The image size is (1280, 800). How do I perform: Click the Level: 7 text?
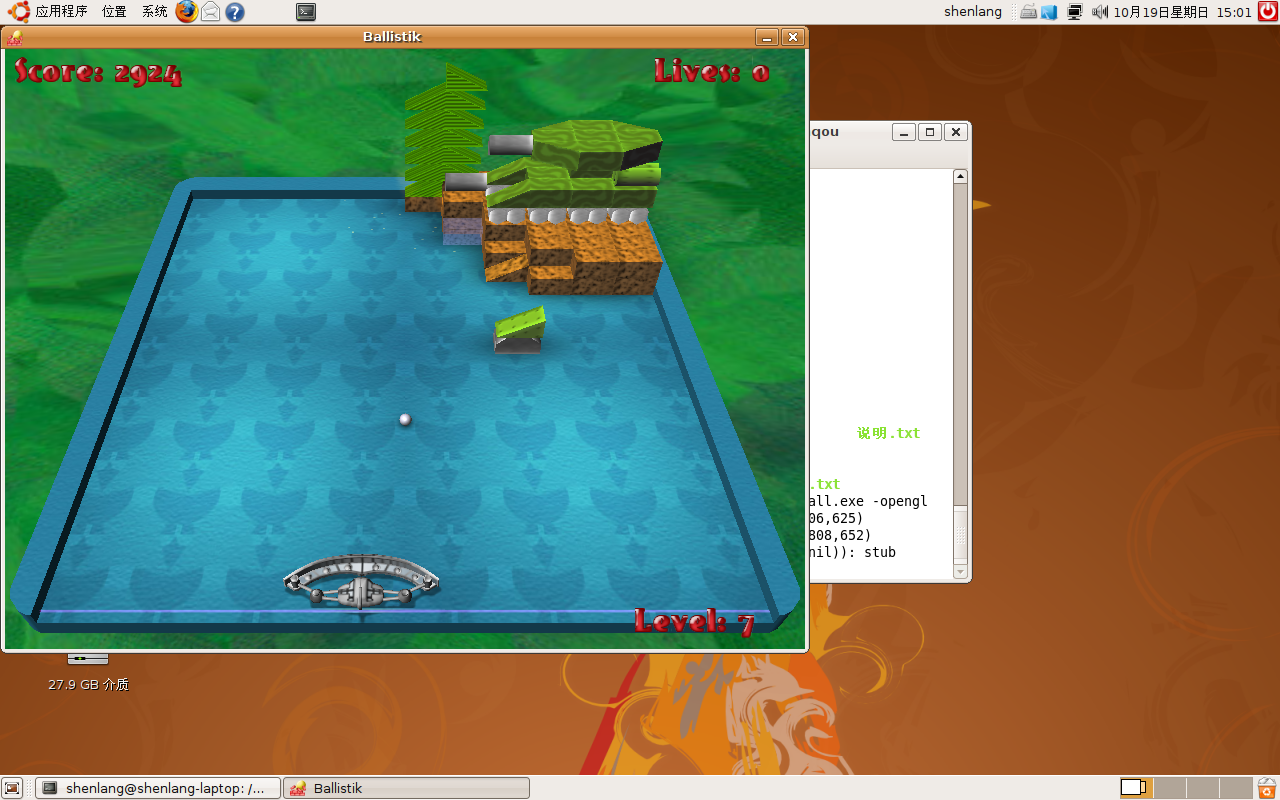coord(694,621)
